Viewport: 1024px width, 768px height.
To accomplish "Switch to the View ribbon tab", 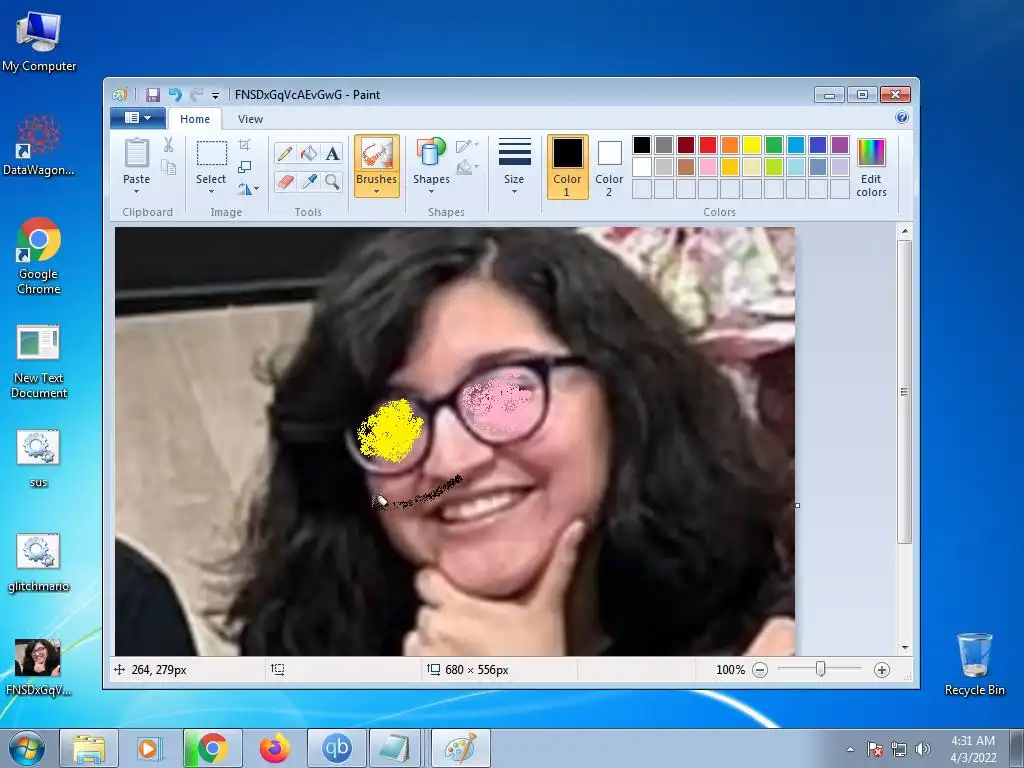I will 250,119.
